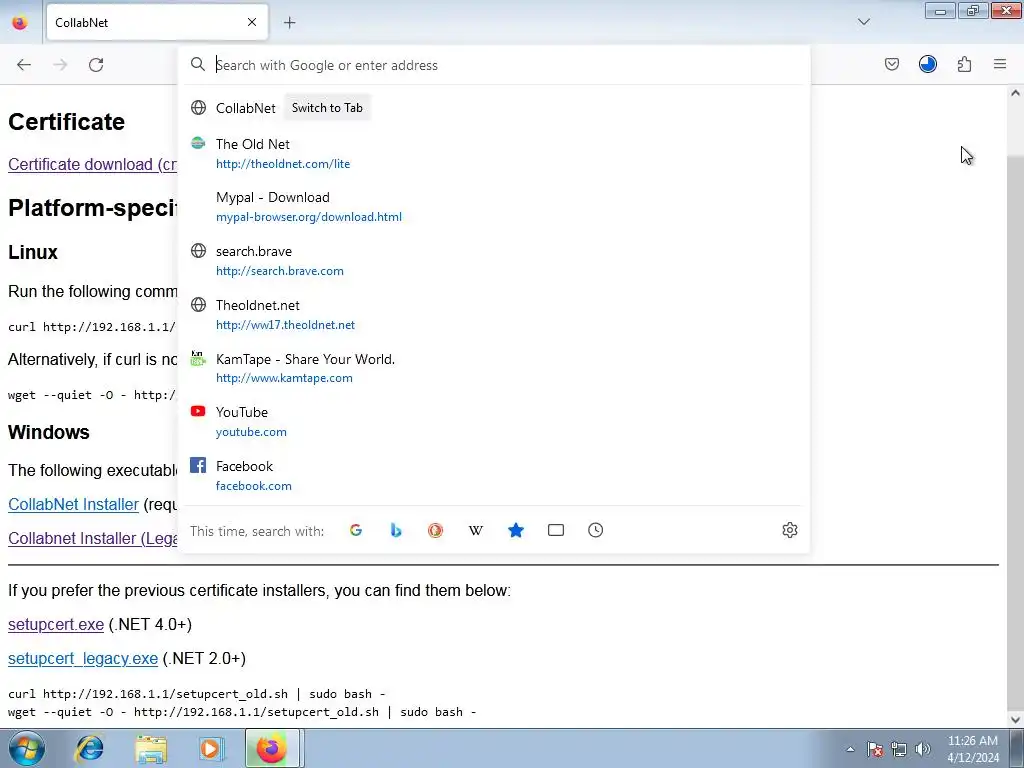The height and width of the screenshot is (768, 1024).
Task: Select the Facebook suggestion
Action: (494, 475)
